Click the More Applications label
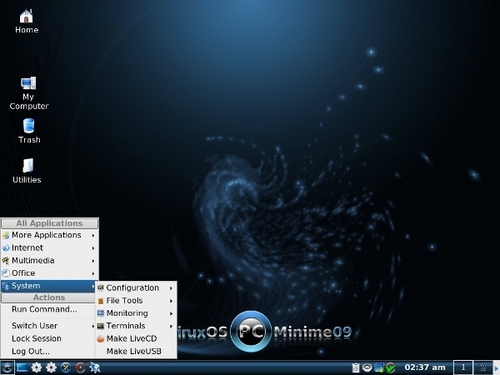The width and height of the screenshot is (500, 375). point(46,235)
